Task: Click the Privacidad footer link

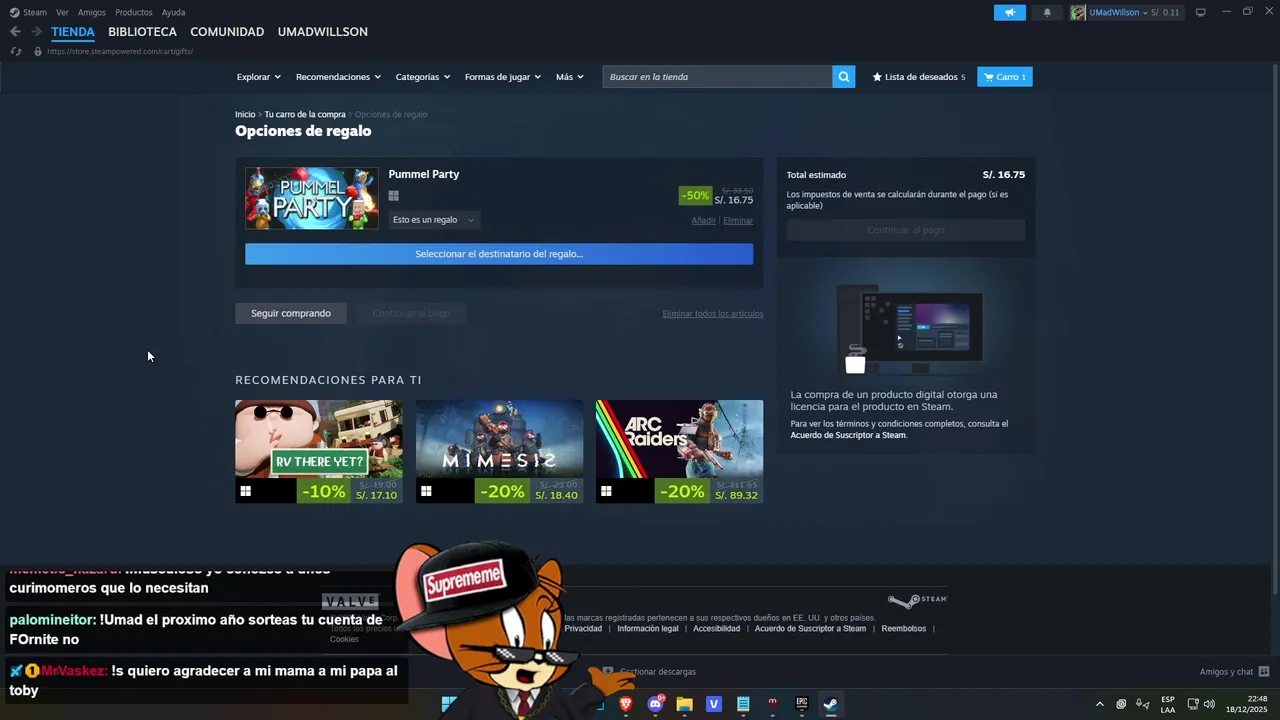Action: tap(583, 629)
